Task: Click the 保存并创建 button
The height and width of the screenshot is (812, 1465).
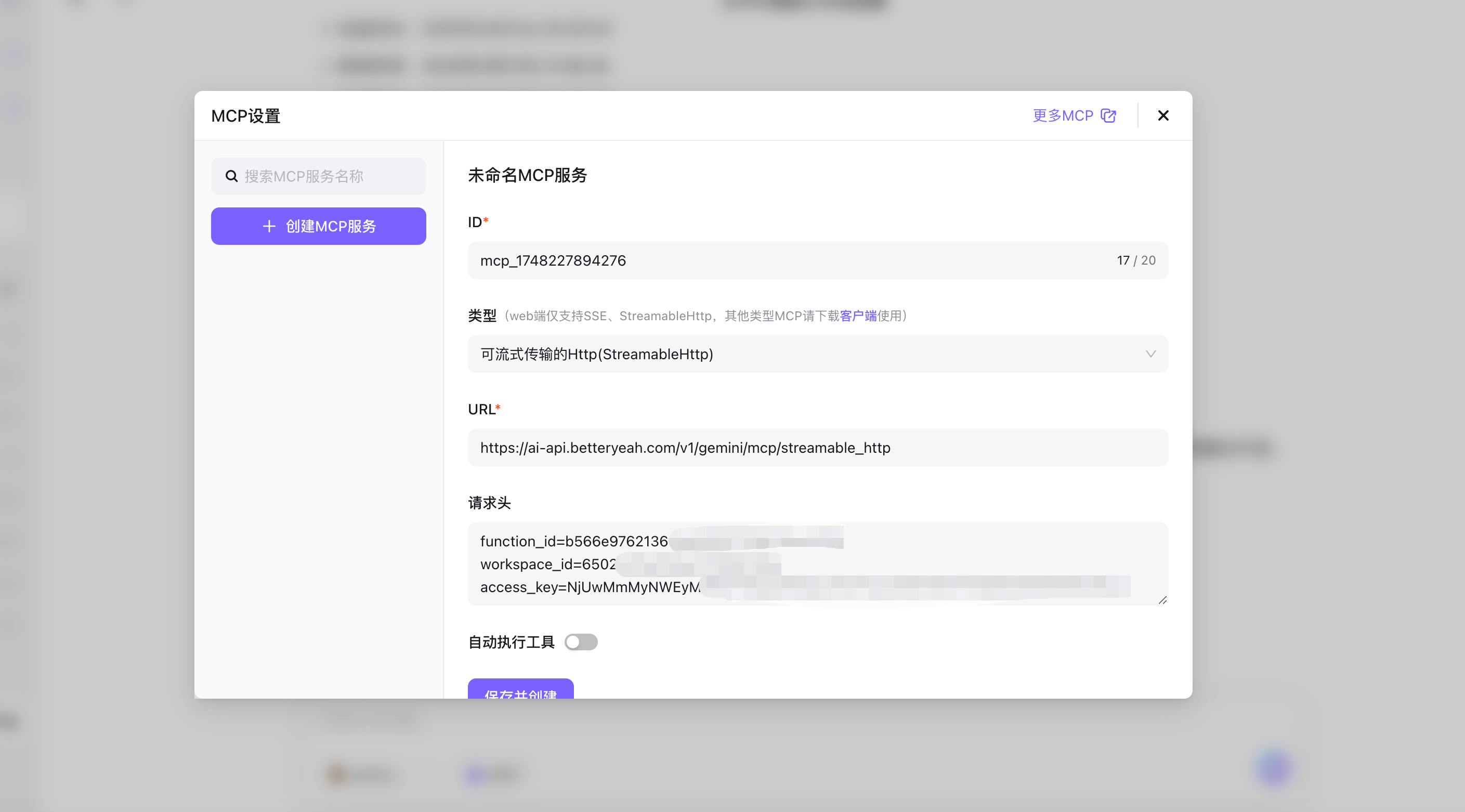Action: click(520, 690)
